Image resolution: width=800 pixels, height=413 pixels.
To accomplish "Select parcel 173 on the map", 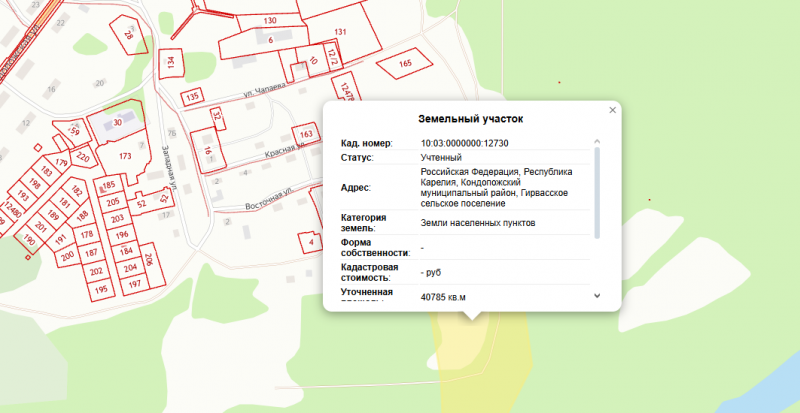I will (x=124, y=155).
